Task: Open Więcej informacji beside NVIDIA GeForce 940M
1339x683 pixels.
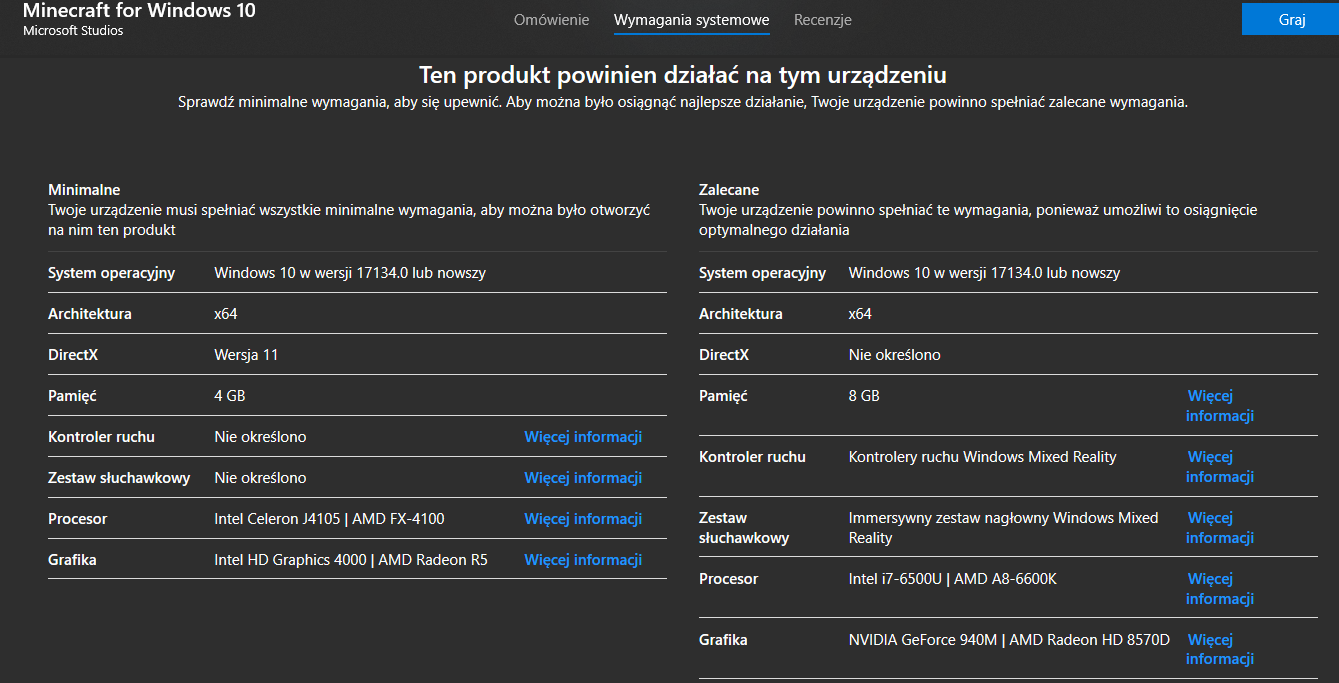Action: (x=1219, y=650)
